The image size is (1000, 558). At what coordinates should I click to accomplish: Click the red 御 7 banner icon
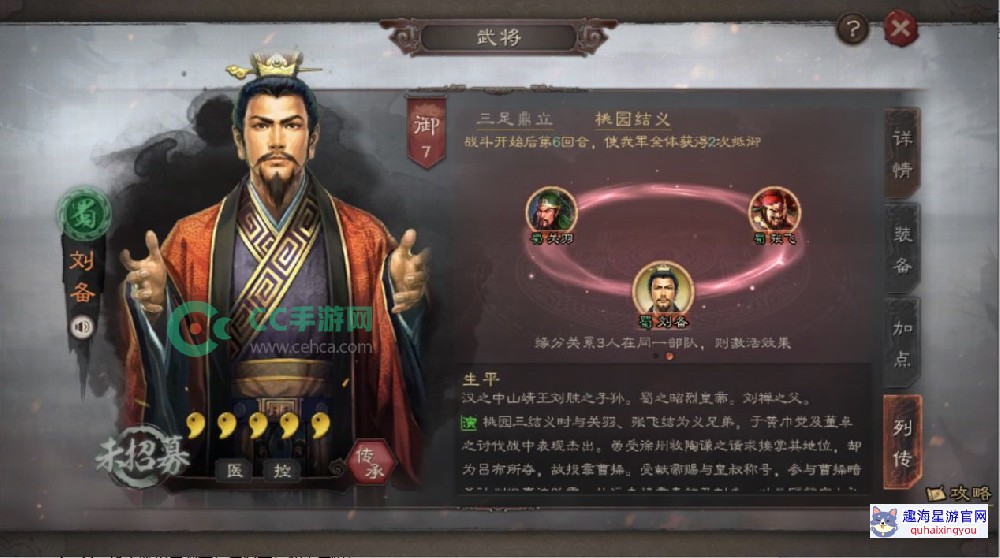pos(426,132)
